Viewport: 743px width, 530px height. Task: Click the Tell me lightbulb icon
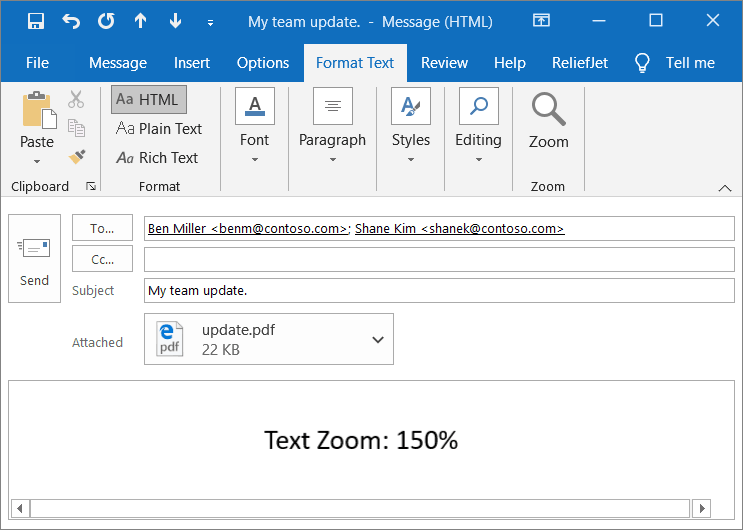[642, 63]
